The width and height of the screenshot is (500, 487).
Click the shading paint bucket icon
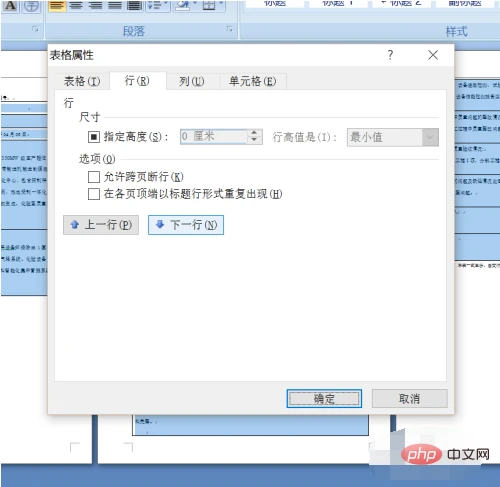pyautogui.click(x=182, y=6)
